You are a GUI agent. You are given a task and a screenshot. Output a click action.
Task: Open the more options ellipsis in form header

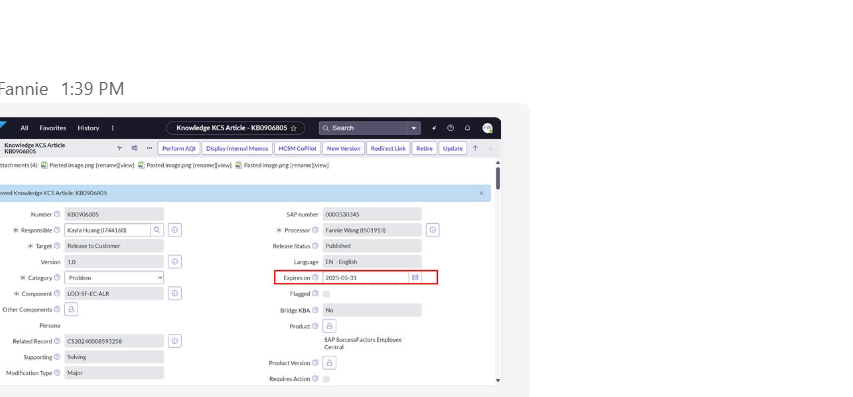pos(149,148)
